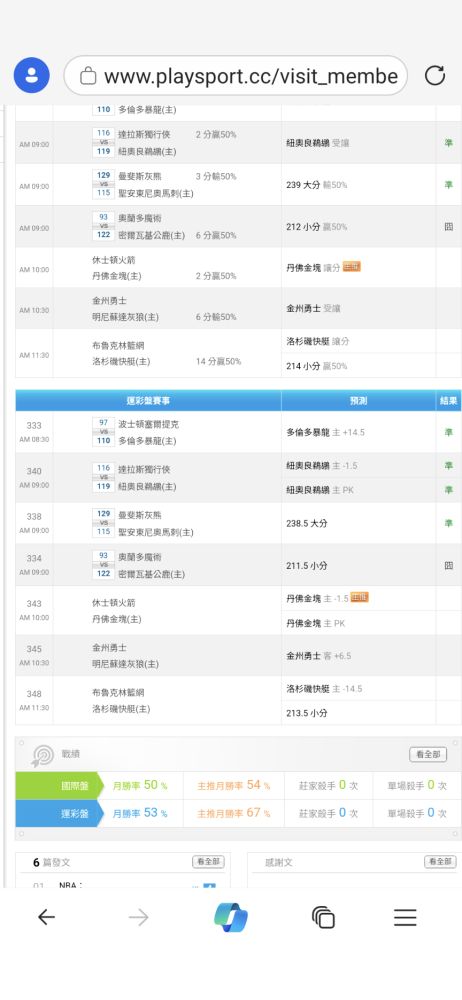
Task: Go back using browser back arrow
Action: tap(46, 918)
